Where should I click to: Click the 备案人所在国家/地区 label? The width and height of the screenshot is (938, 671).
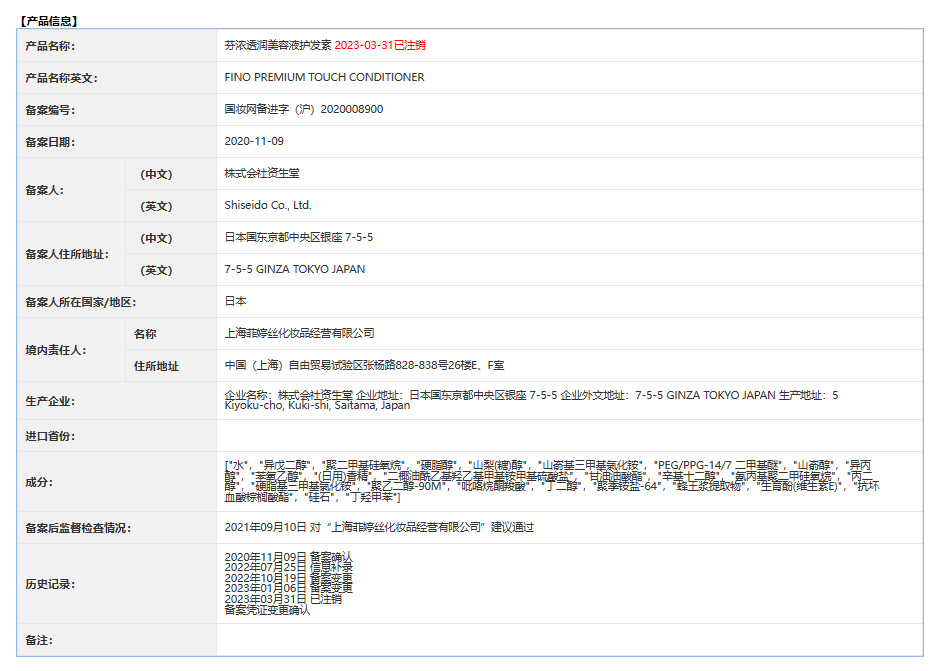[81, 303]
